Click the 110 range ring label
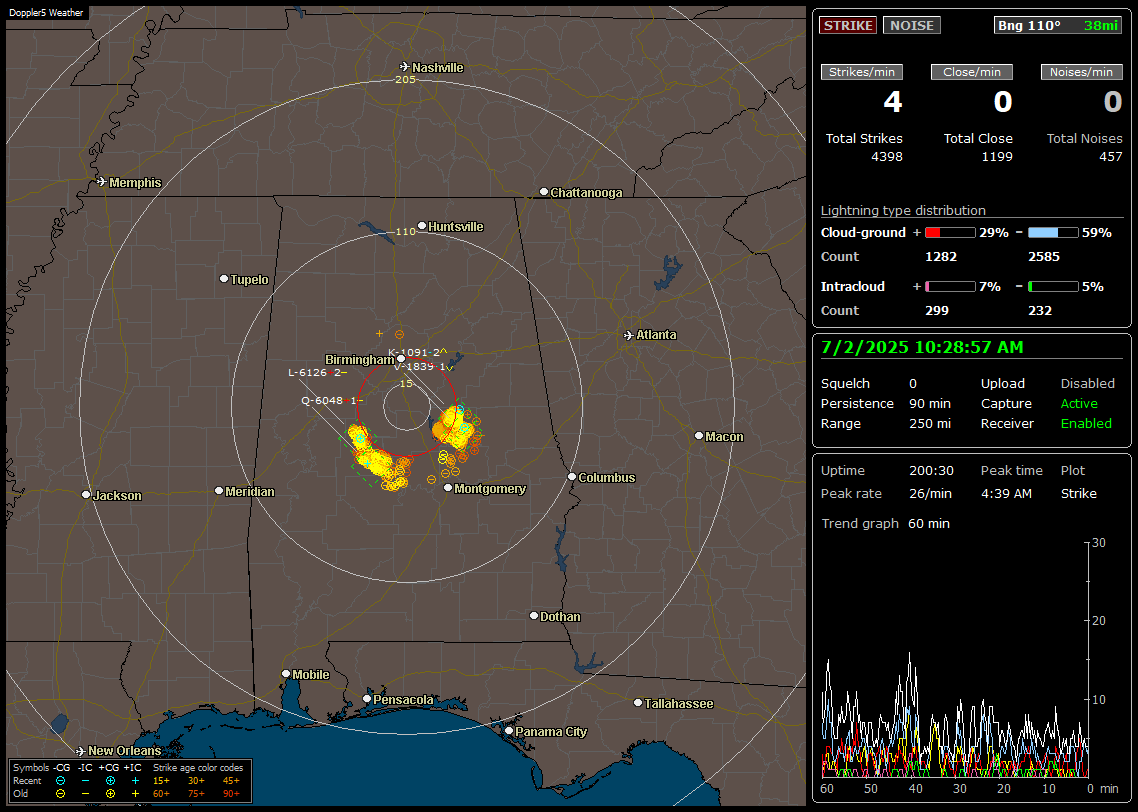 405,231
